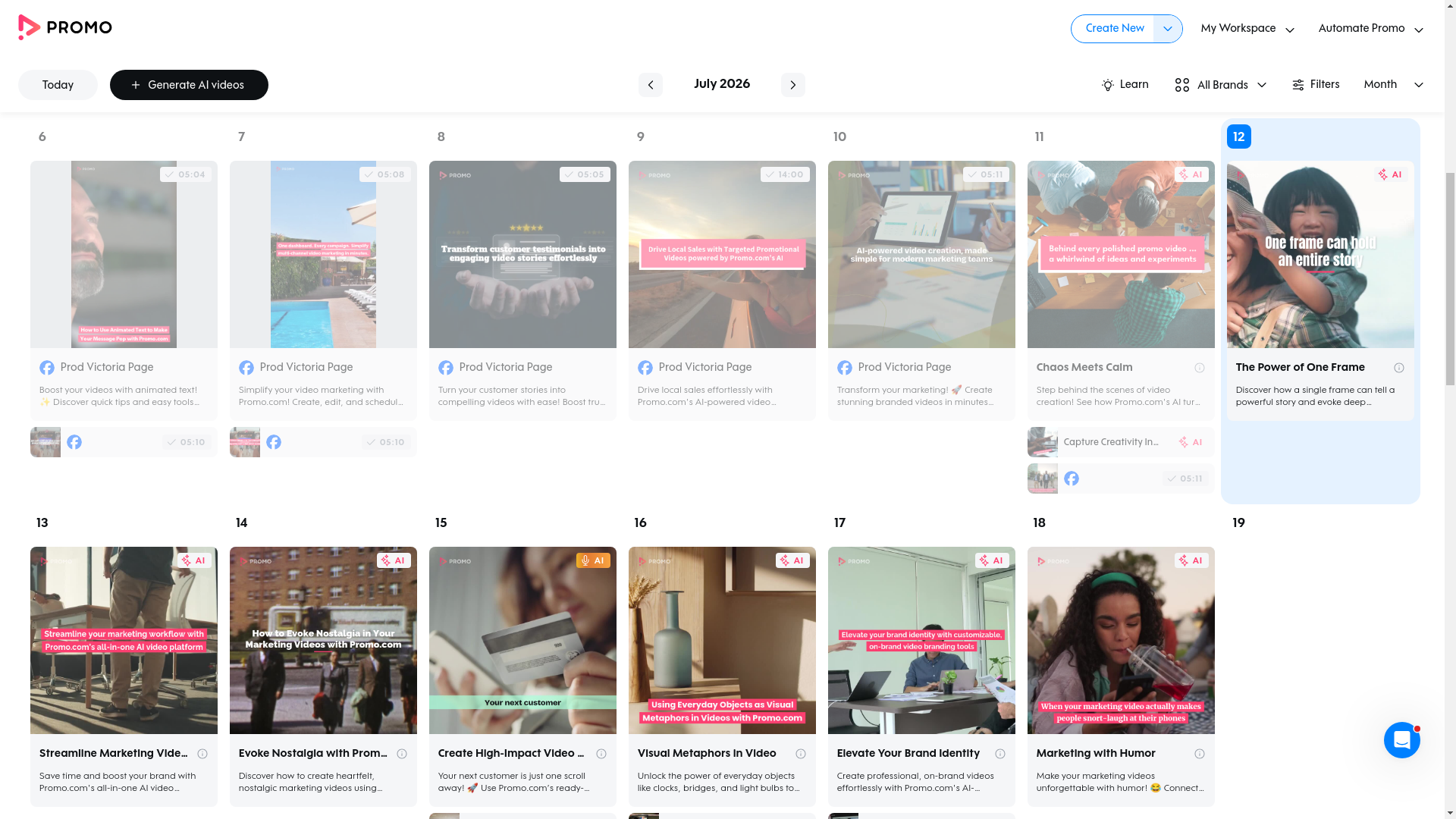Go to previous month
Image resolution: width=1456 pixels, height=819 pixels.
point(650,85)
